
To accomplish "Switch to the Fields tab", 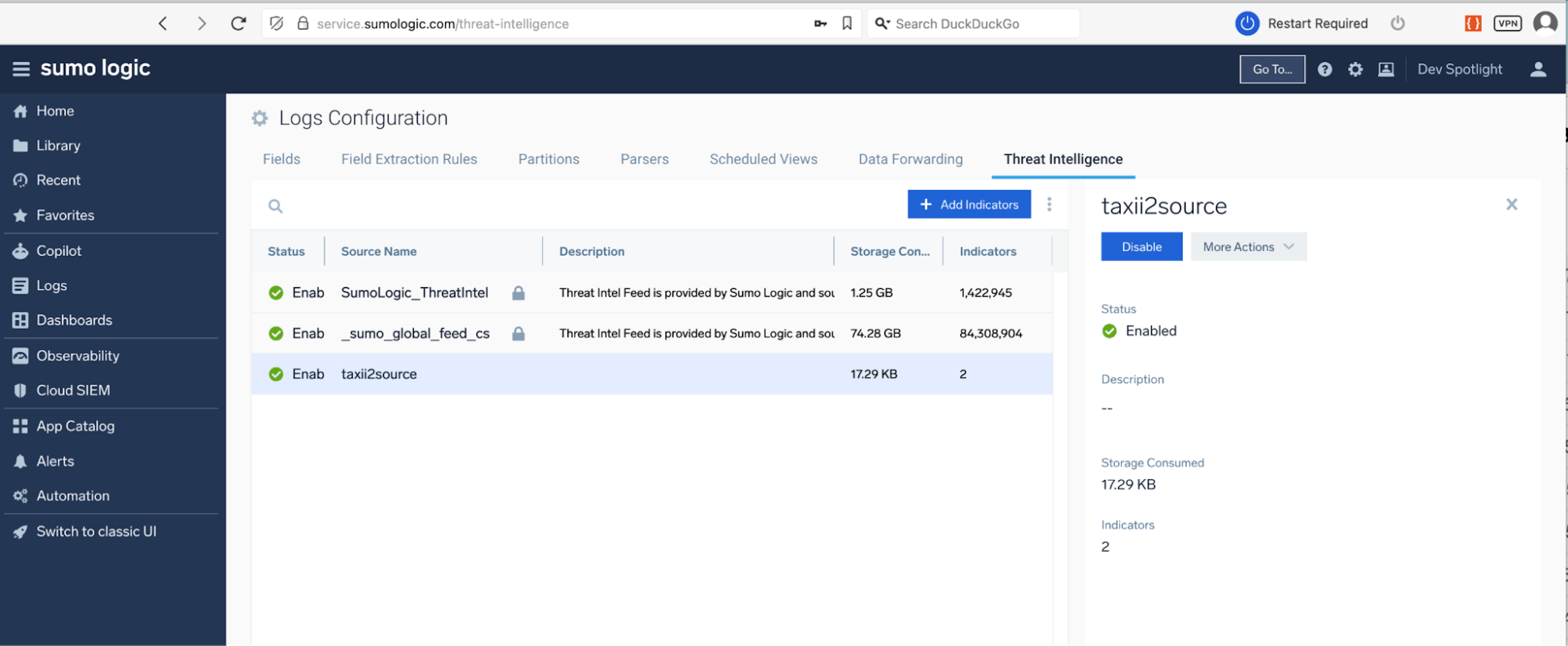I will point(281,160).
